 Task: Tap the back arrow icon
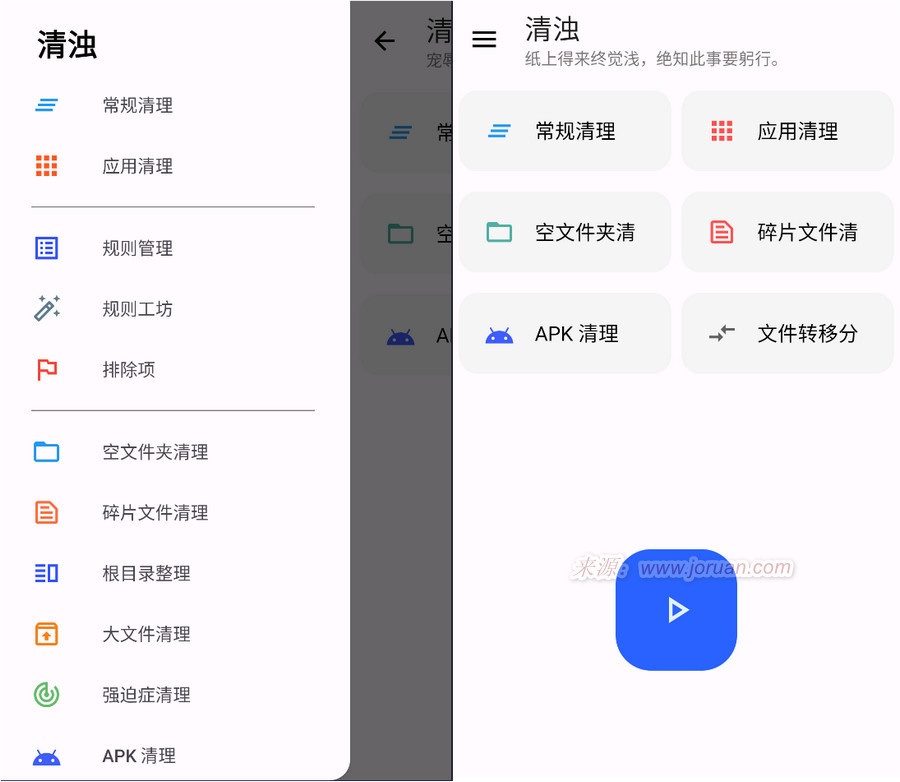pyautogui.click(x=384, y=41)
